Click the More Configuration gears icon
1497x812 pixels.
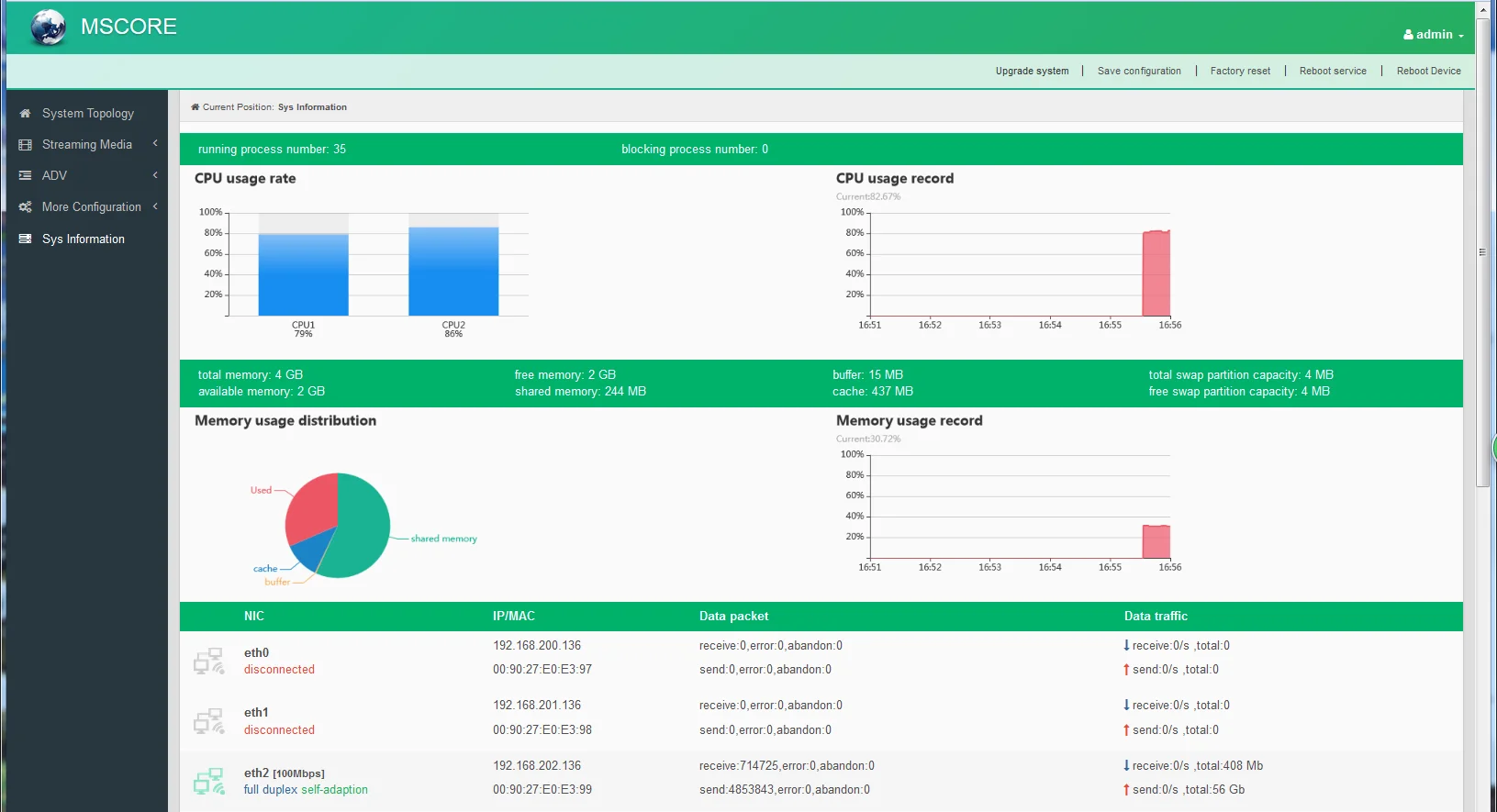(x=25, y=207)
